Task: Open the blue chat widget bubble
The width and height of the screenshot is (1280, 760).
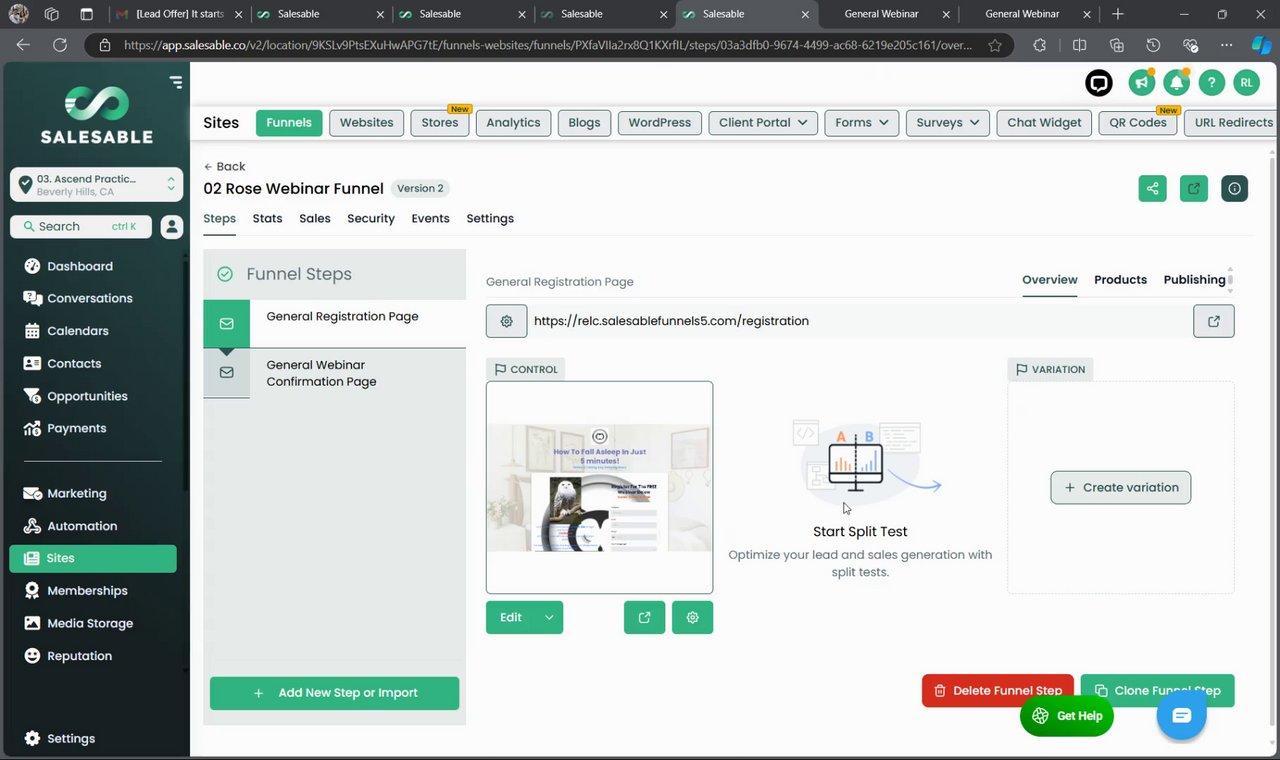Action: point(1182,715)
